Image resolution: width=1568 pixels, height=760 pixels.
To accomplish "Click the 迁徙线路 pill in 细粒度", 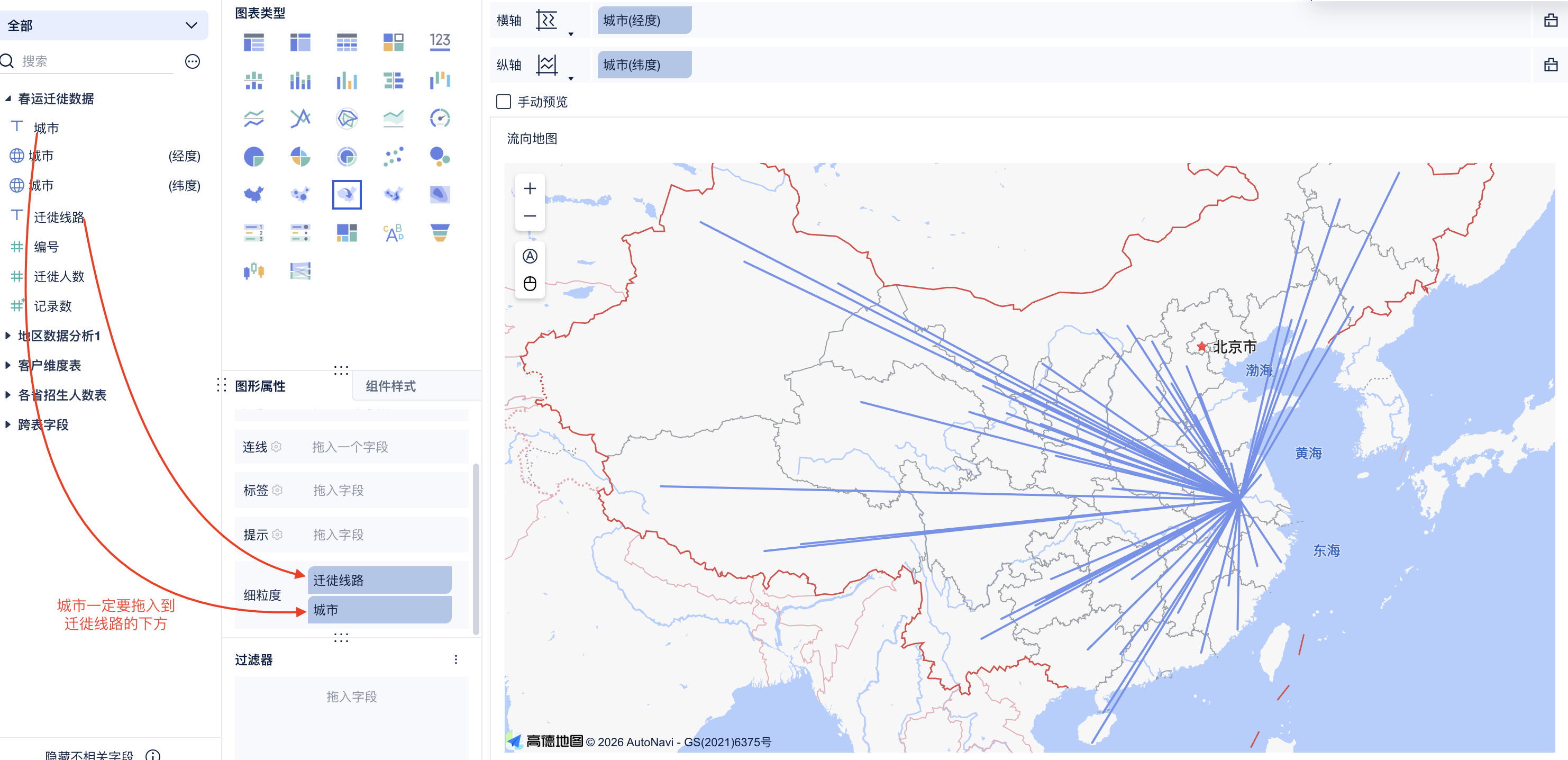I will click(x=379, y=580).
